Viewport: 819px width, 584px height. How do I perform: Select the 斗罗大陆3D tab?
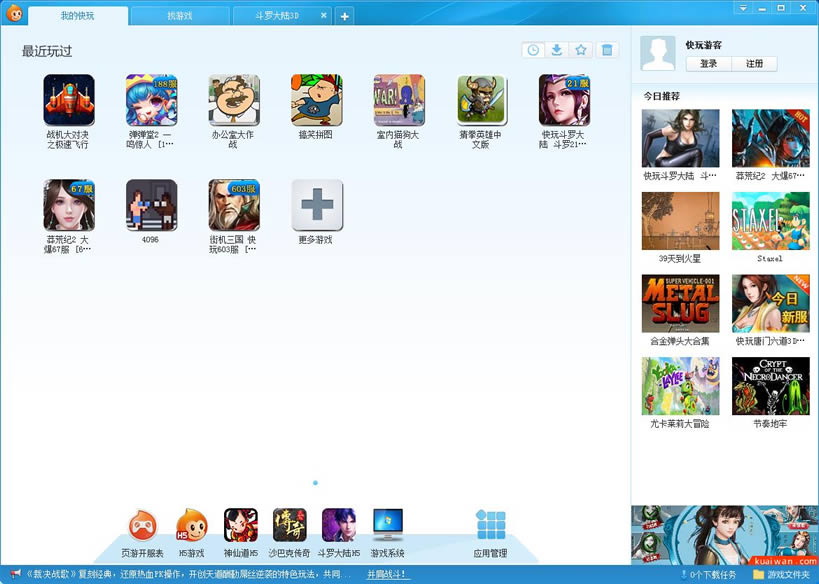(277, 16)
